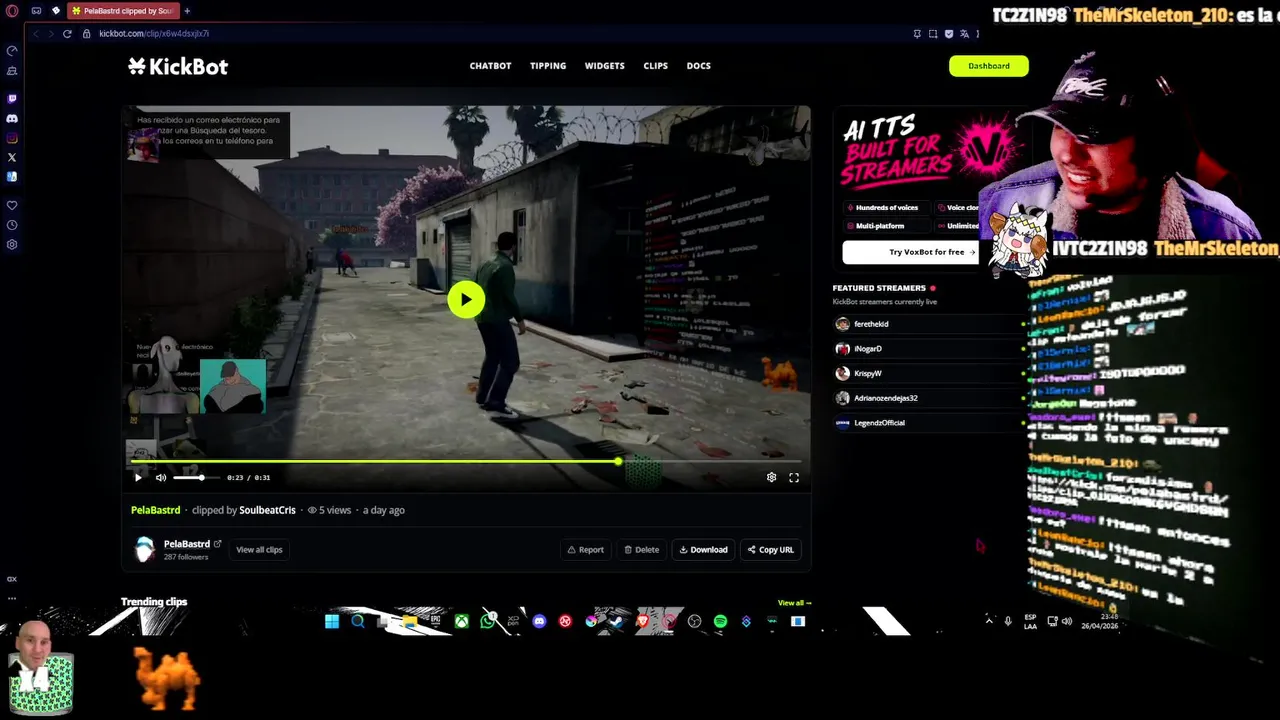Open Xbox app in taskbar
1280x720 pixels.
tap(462, 622)
